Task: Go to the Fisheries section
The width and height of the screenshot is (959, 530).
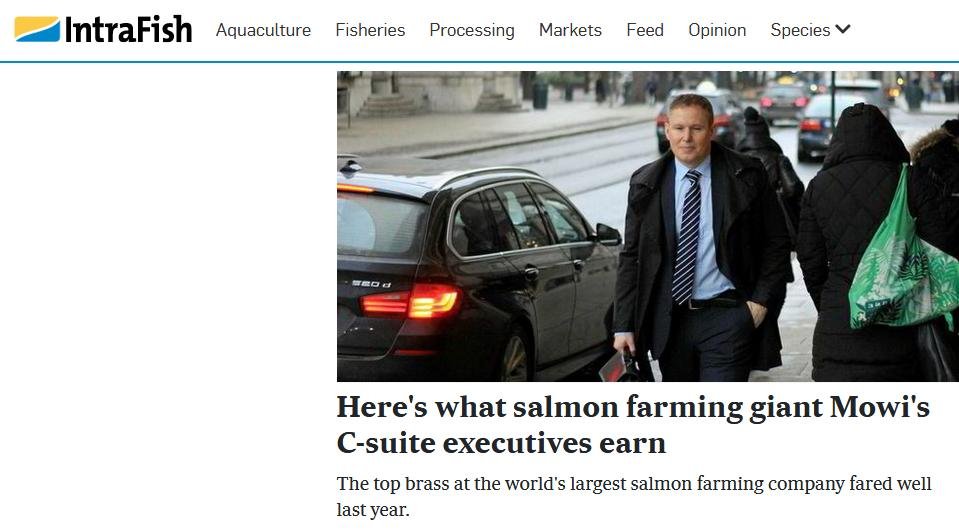Action: (x=370, y=30)
